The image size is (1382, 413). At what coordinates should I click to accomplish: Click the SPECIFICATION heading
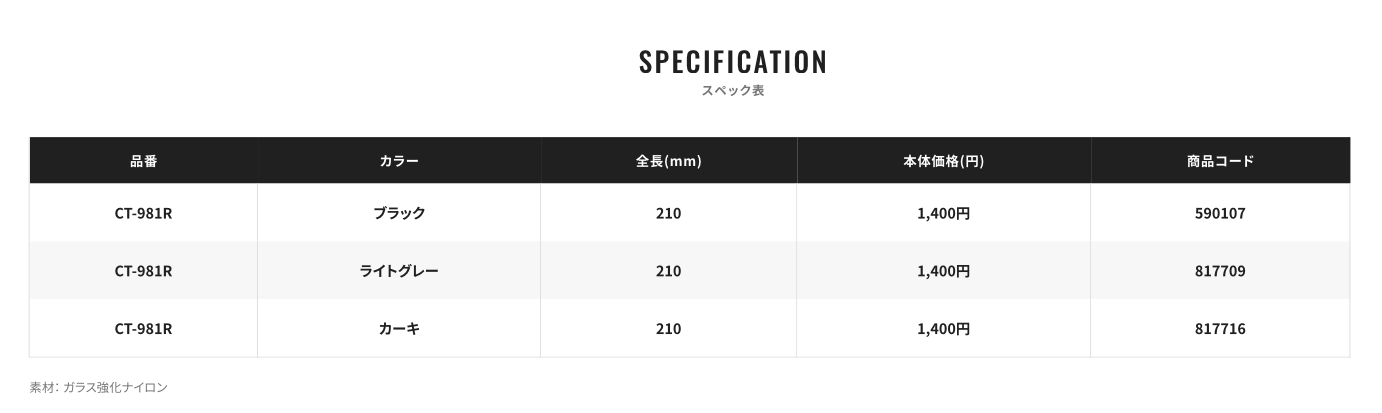(733, 62)
